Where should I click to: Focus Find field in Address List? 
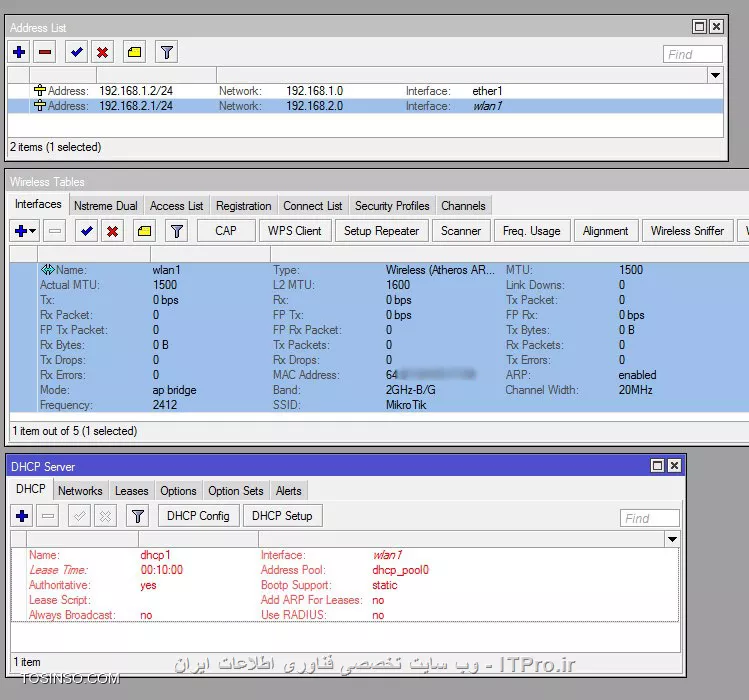(x=692, y=54)
